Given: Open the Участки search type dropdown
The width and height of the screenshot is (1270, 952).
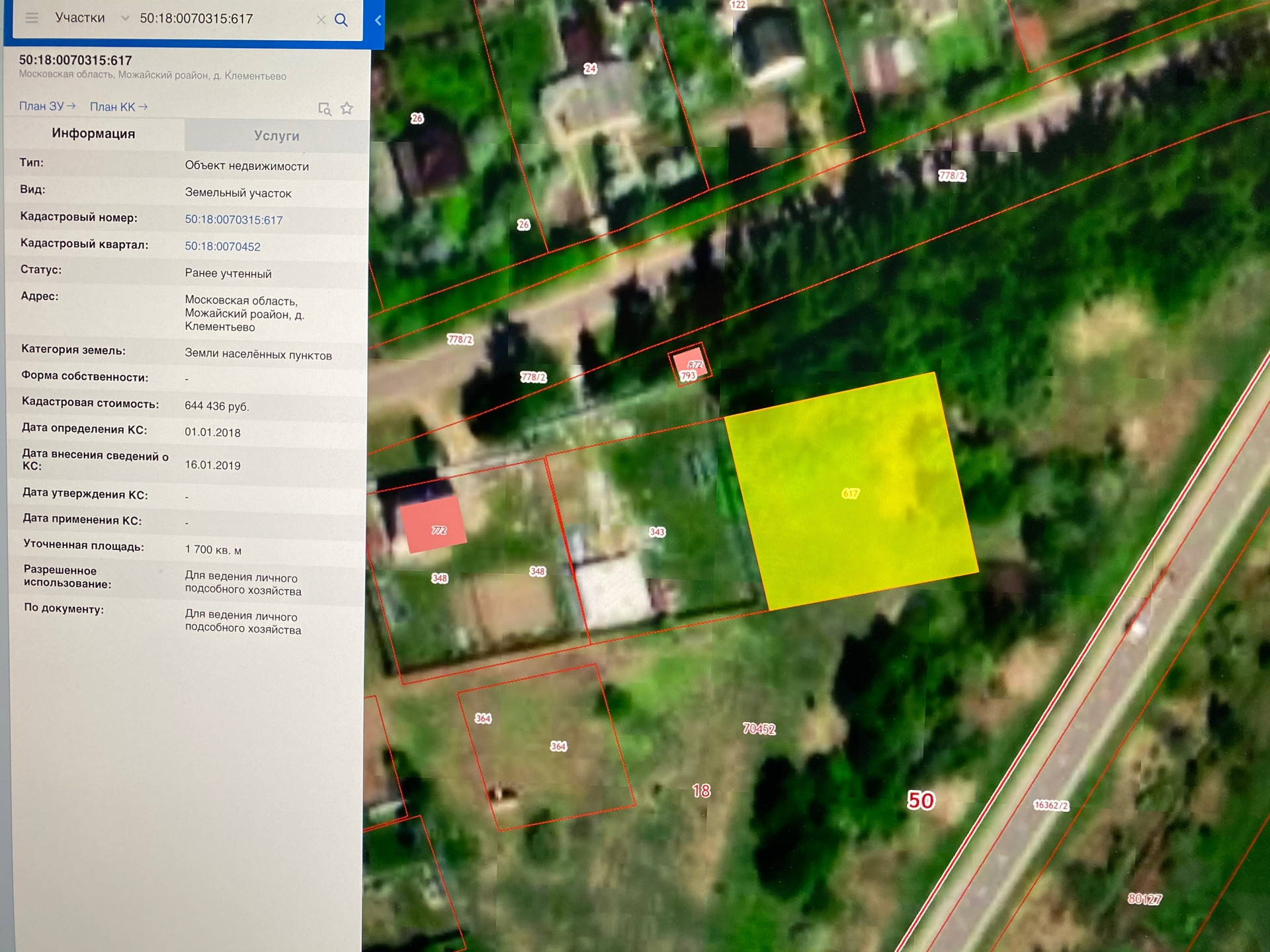Looking at the screenshot, I should point(80,18).
